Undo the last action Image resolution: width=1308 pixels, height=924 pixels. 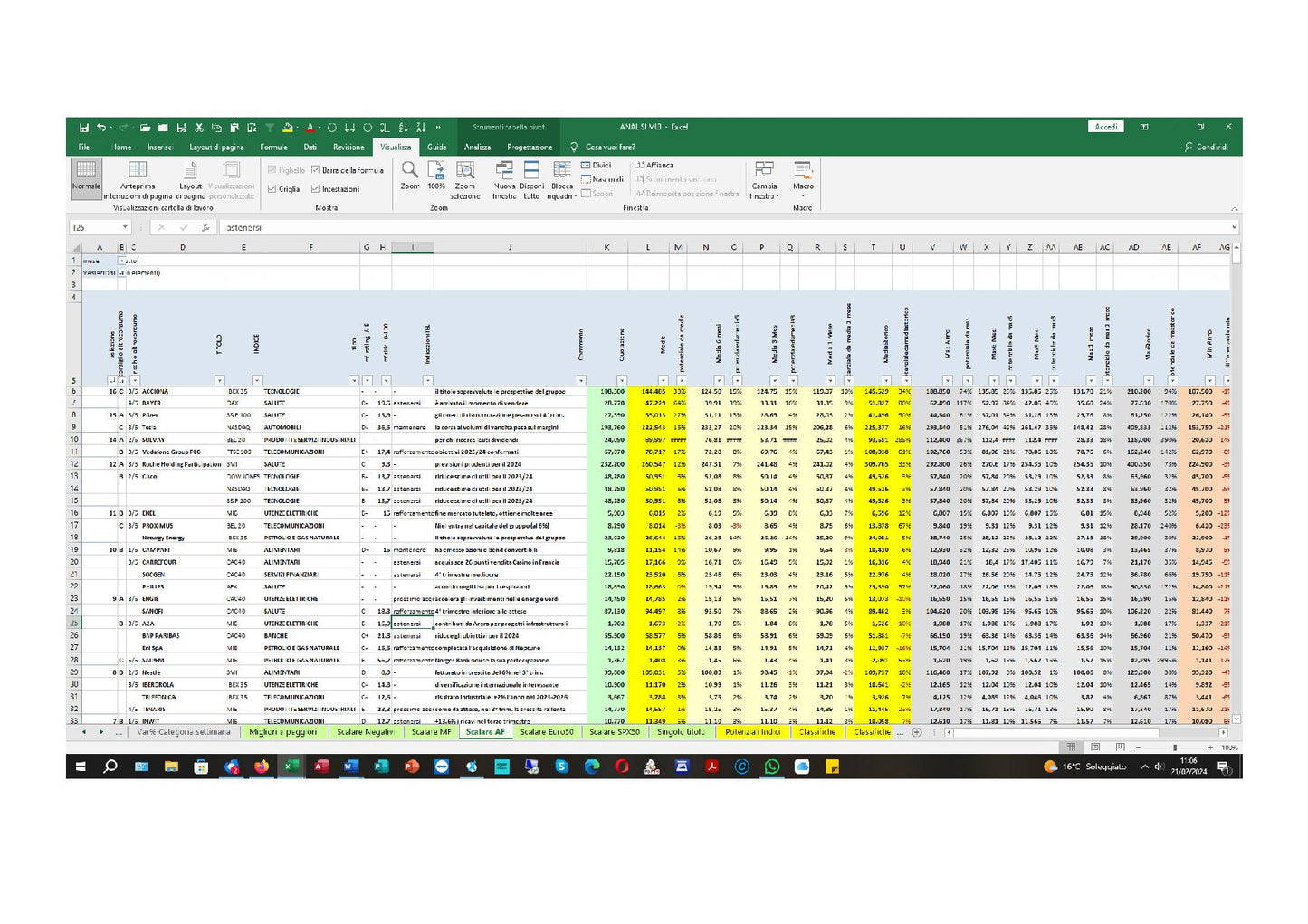101,128
